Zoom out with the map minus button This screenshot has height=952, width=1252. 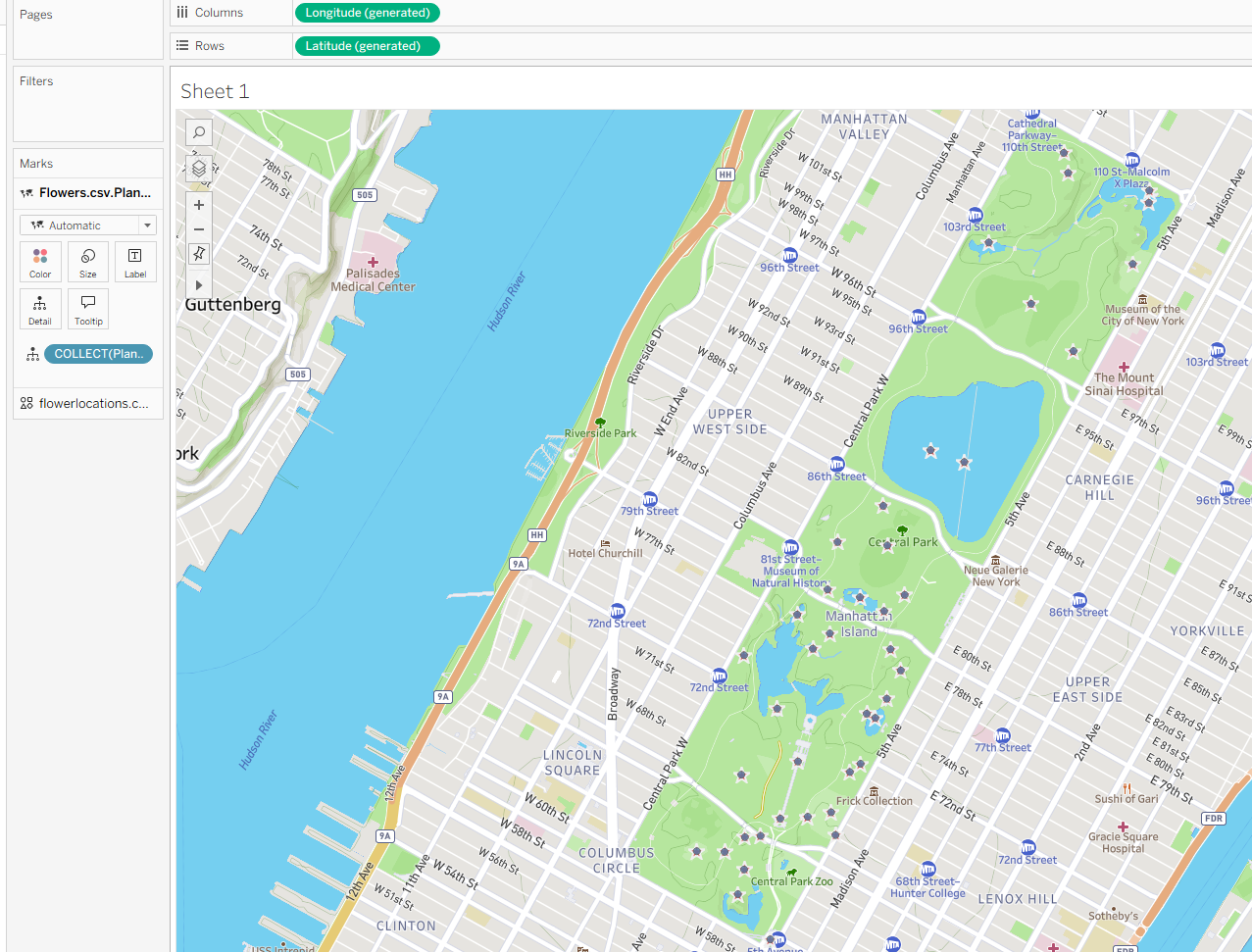point(199,229)
